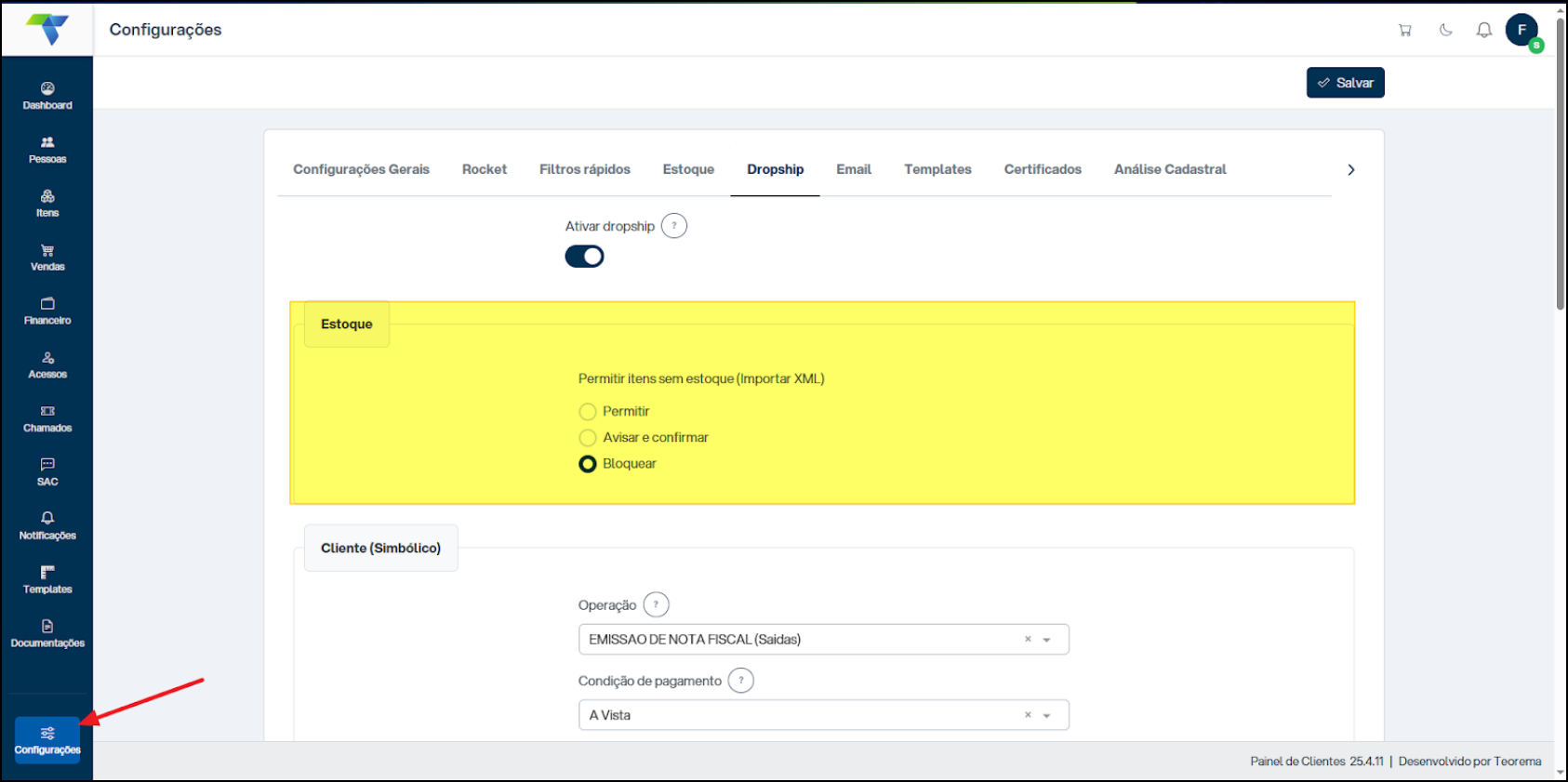The height and width of the screenshot is (782, 1568).
Task: Switch to Filtros rápidos tab
Action: [x=585, y=169]
